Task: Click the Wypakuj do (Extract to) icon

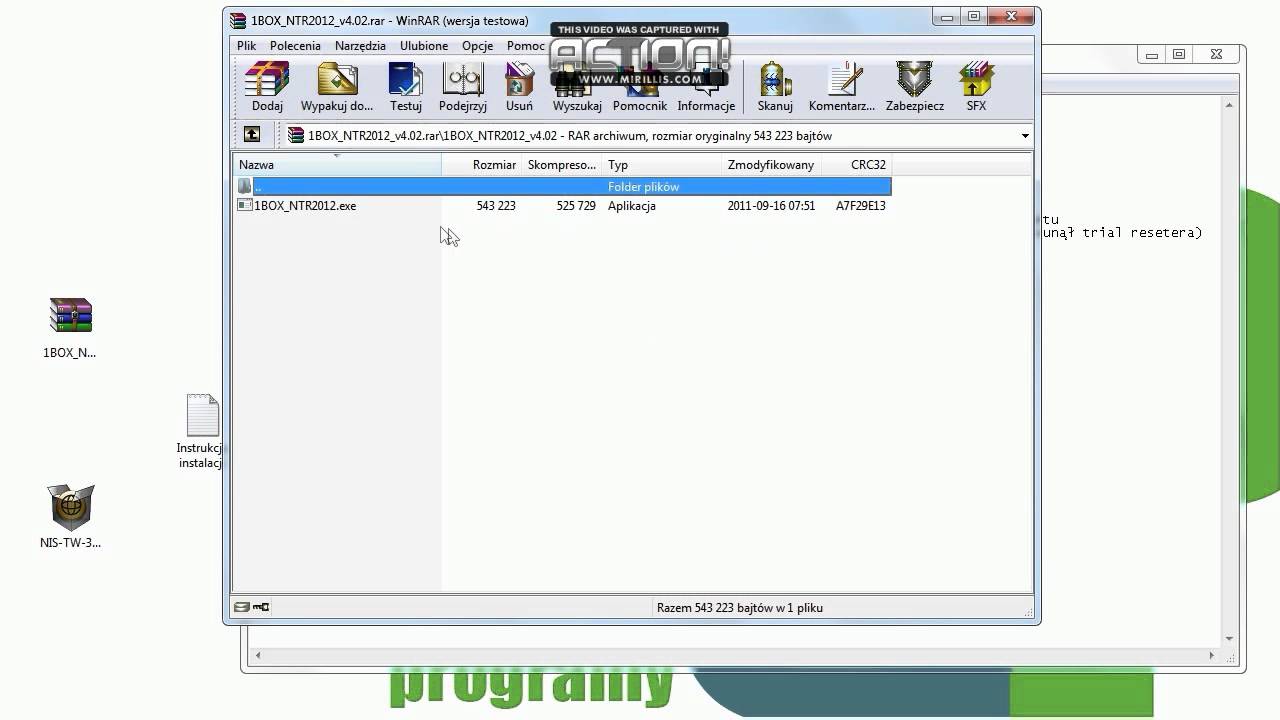Action: pos(337,87)
